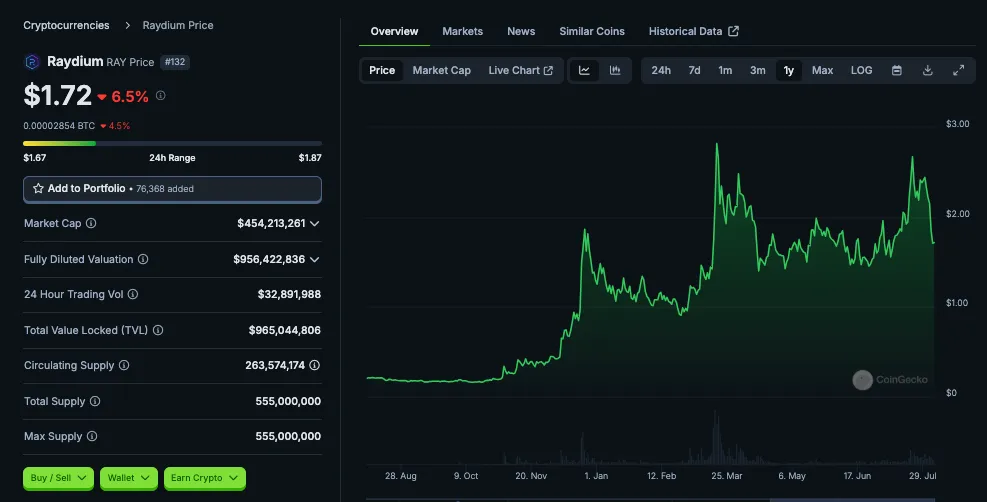Toggle LOG scale on chart

coord(862,70)
